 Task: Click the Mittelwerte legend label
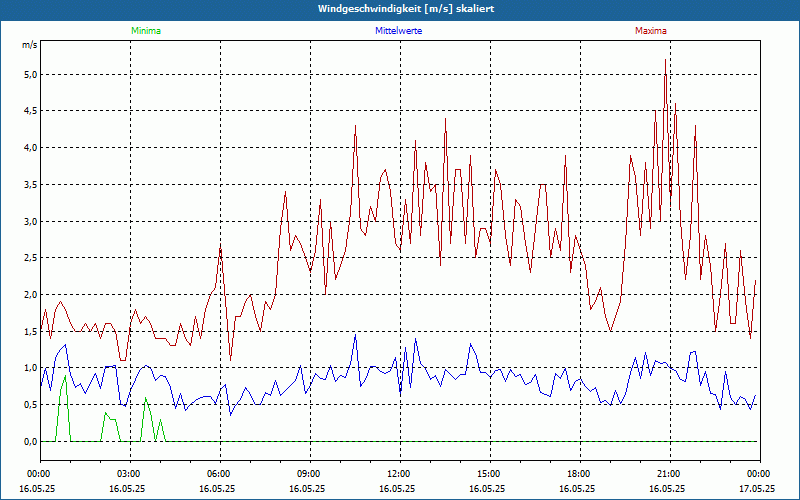coord(398,31)
